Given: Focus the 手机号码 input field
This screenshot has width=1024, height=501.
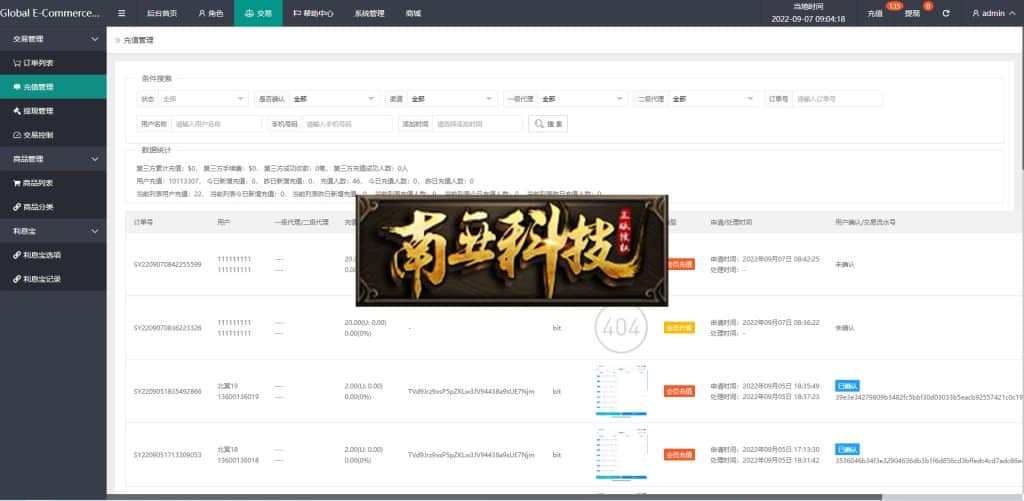Looking at the screenshot, I should pos(347,123).
